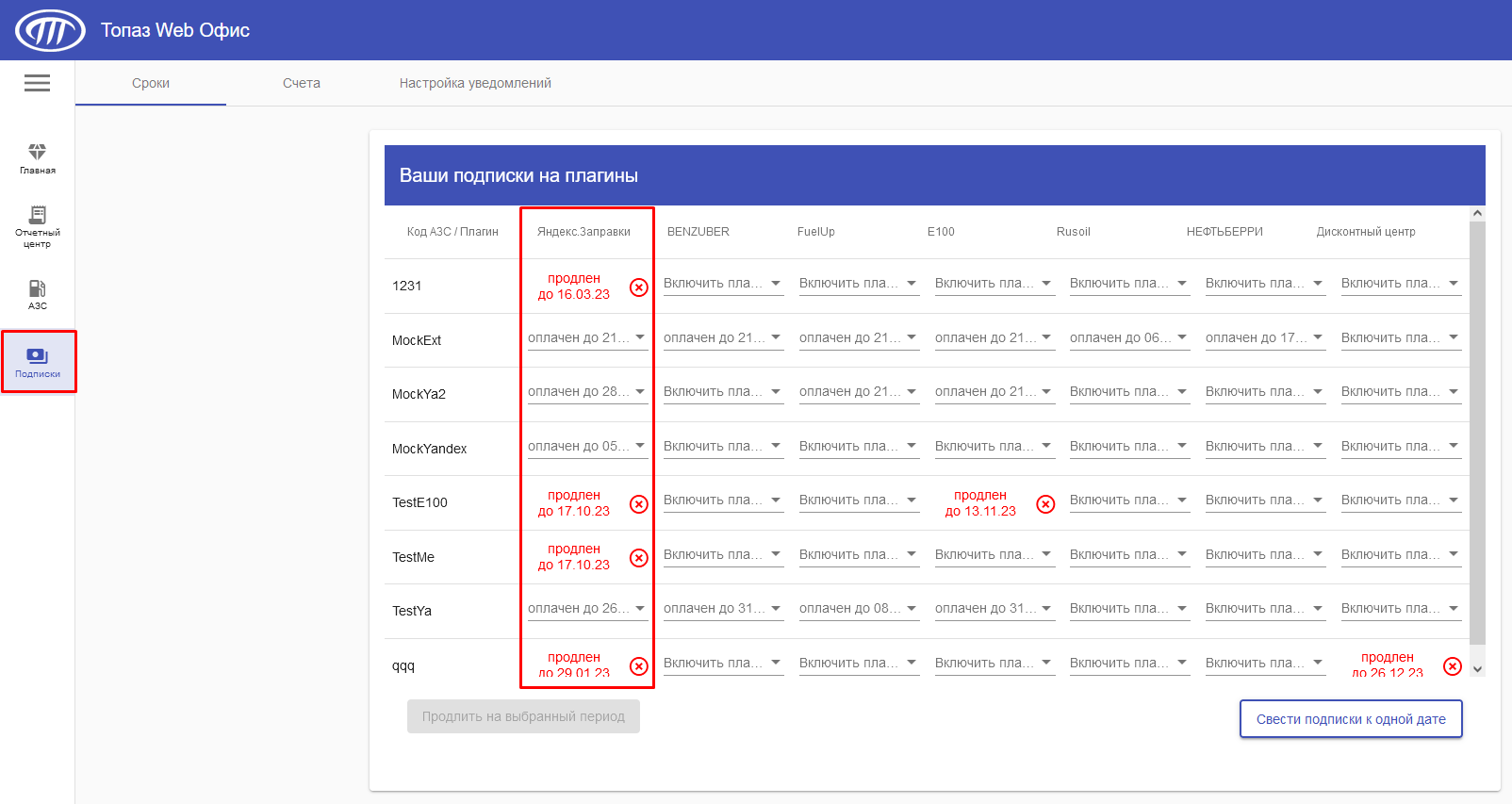Select MockExt station cell
This screenshot has width=1512, height=804.
(417, 340)
